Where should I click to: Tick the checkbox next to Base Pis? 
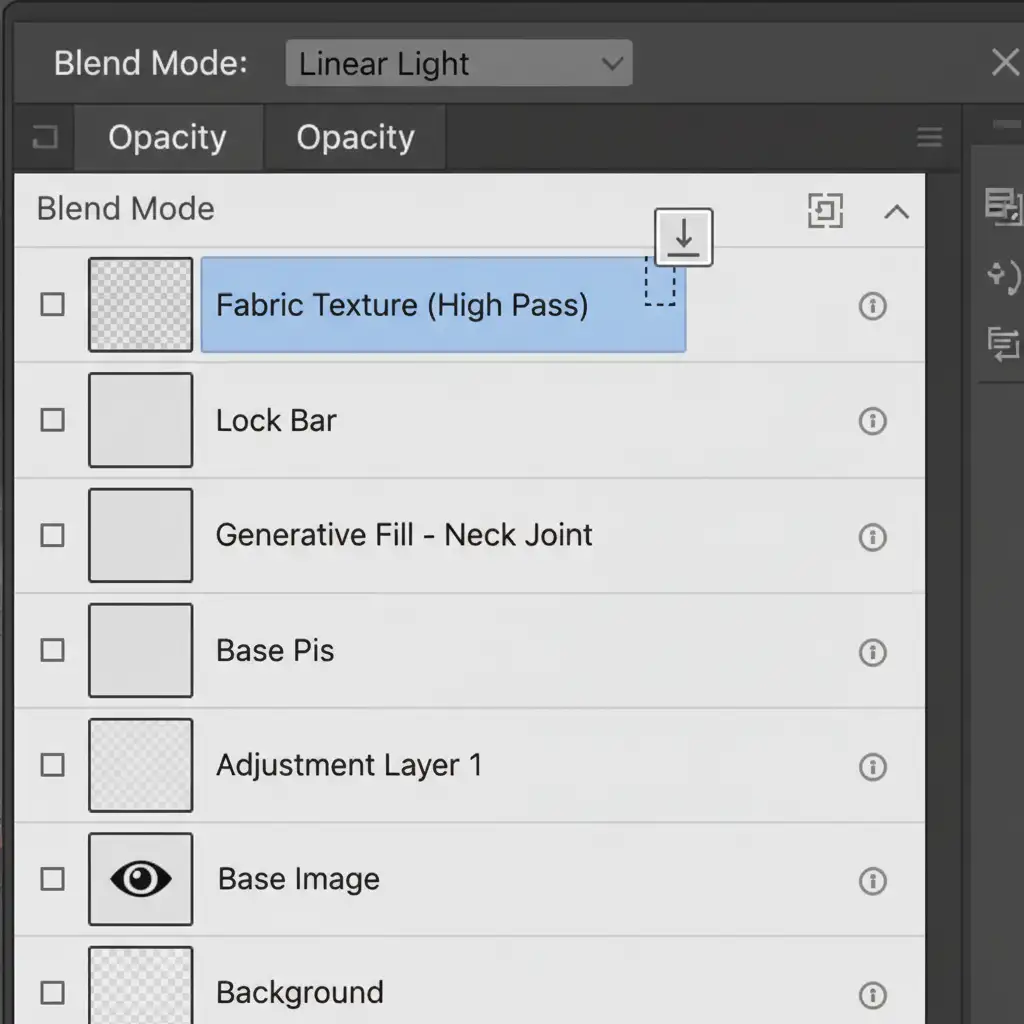52,651
